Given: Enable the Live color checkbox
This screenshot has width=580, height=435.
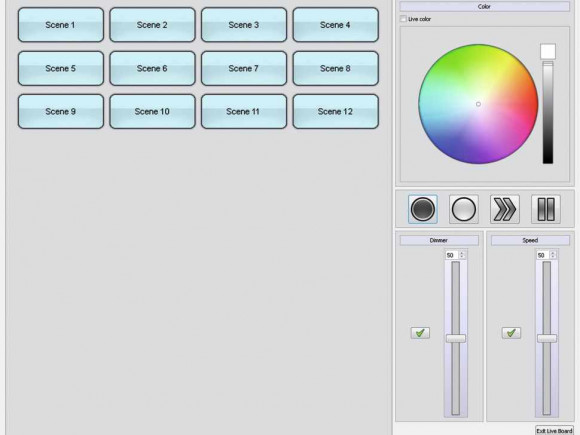Looking at the screenshot, I should tap(403, 19).
